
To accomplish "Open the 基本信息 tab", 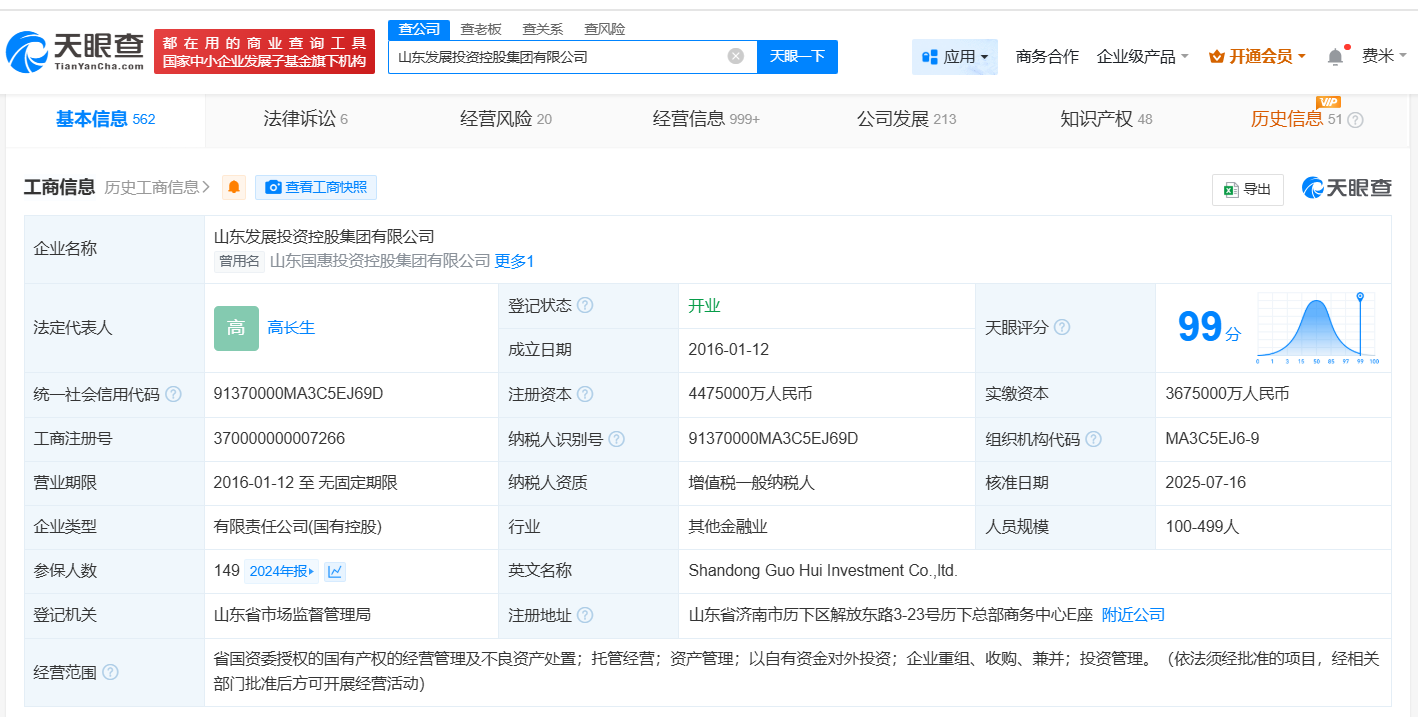I will coord(105,119).
